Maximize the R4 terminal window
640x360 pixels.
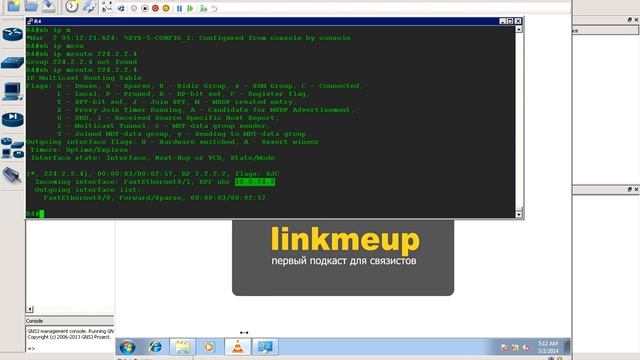coord(510,21)
